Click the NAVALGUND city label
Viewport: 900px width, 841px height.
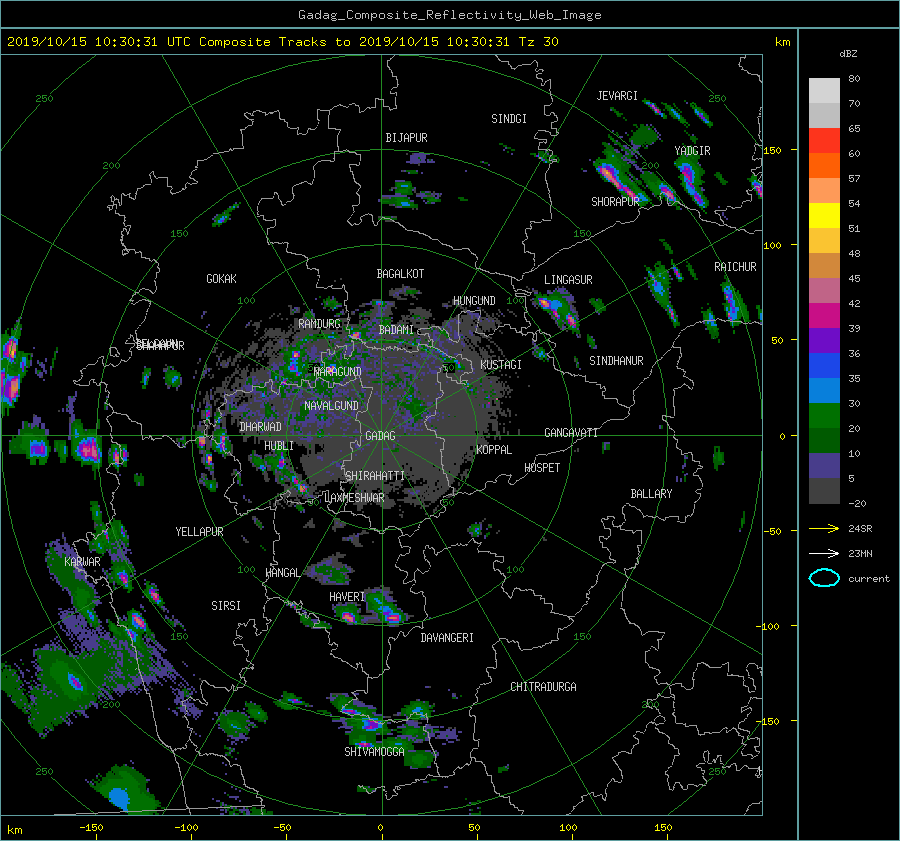coord(331,406)
